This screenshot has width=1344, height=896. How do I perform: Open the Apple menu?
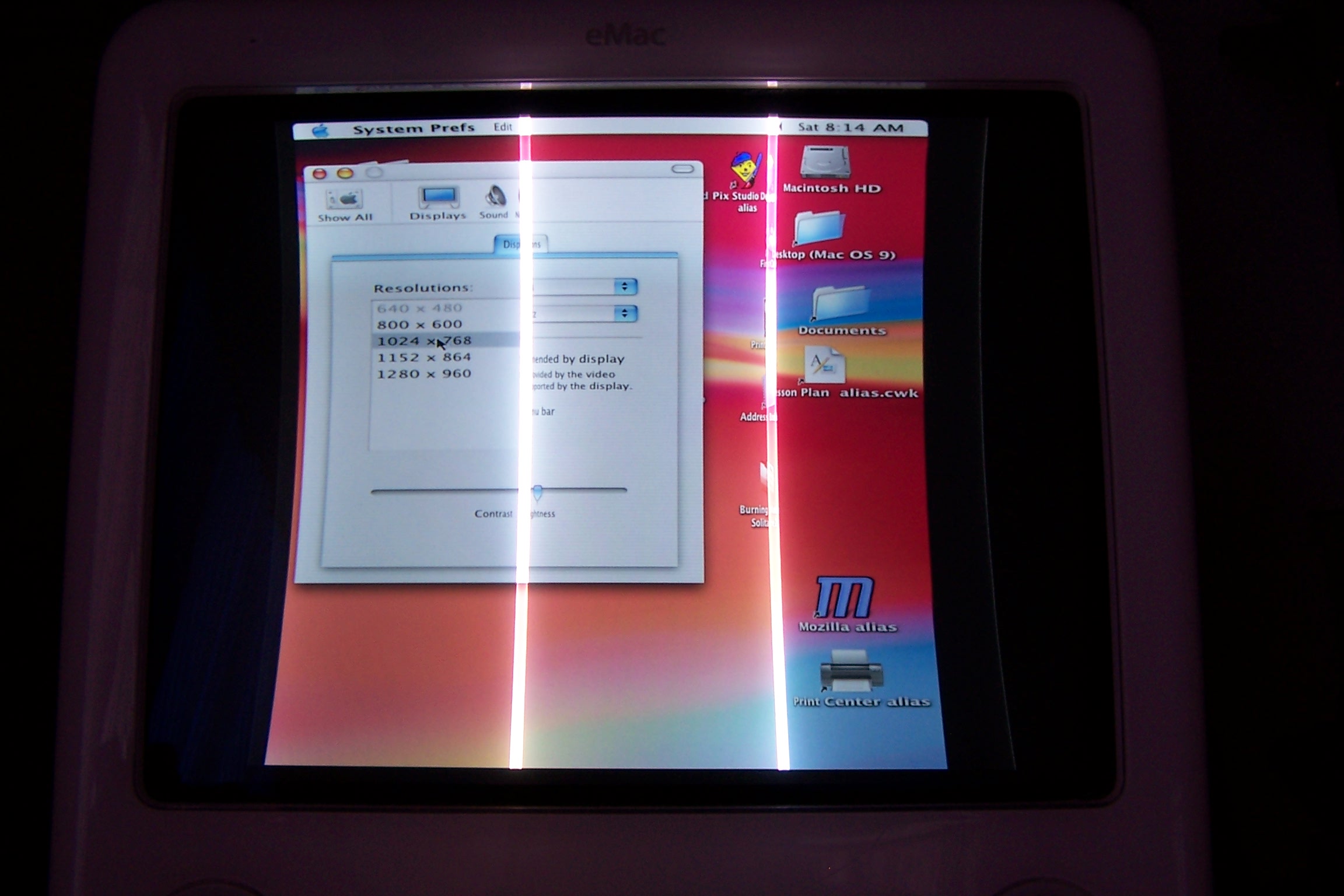click(x=320, y=131)
